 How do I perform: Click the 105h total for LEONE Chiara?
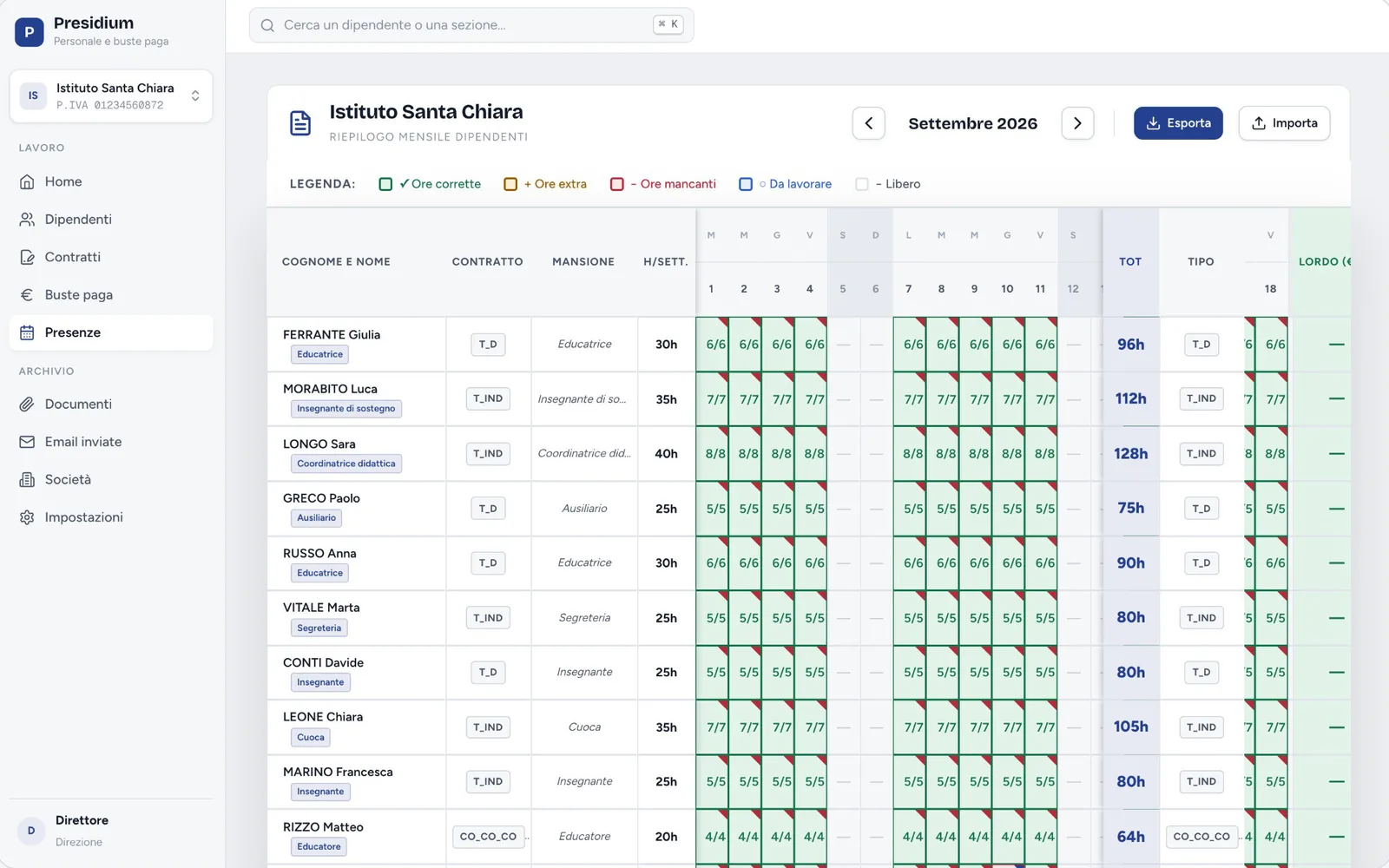pyautogui.click(x=1130, y=727)
